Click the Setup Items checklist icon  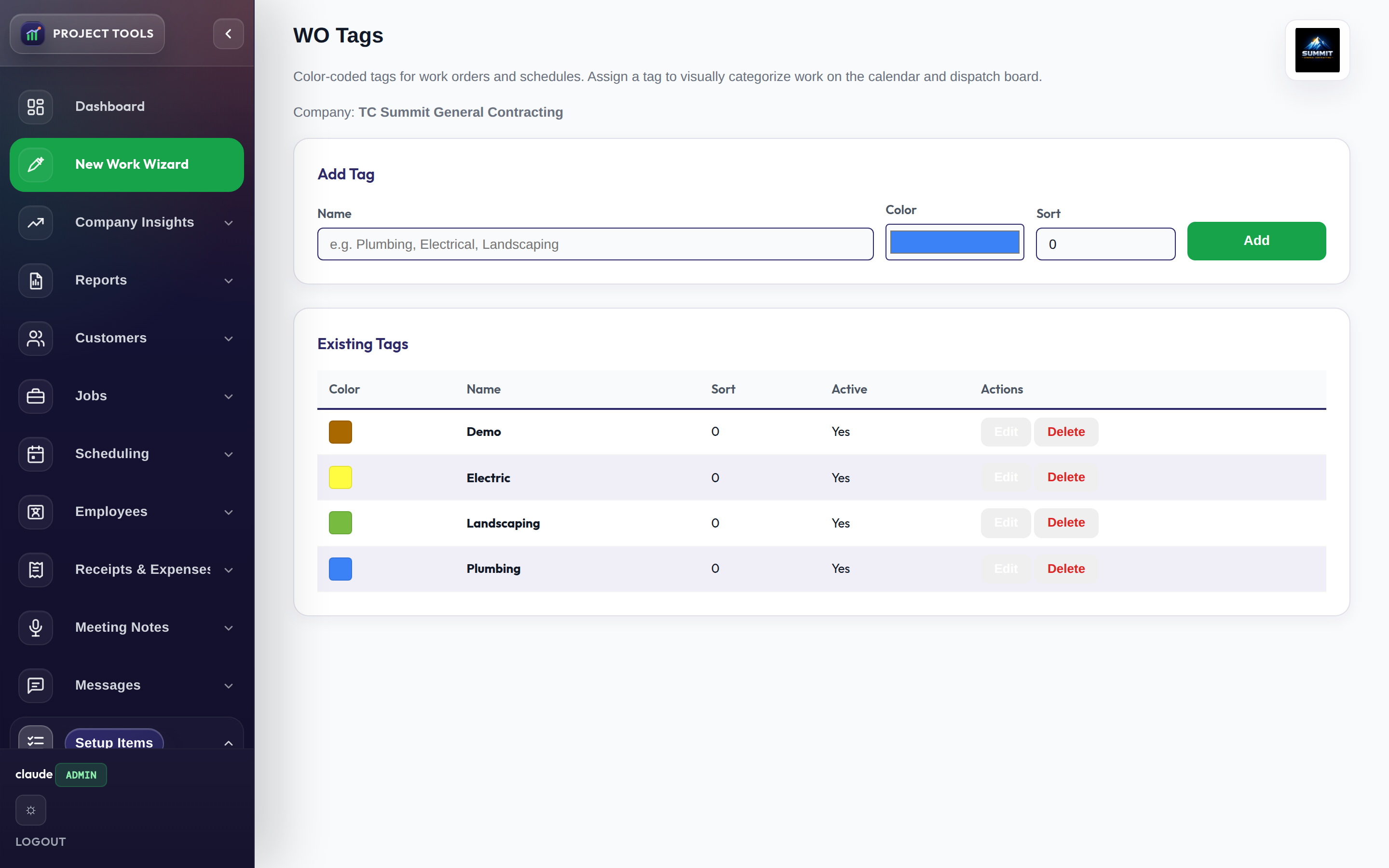pyautogui.click(x=36, y=738)
